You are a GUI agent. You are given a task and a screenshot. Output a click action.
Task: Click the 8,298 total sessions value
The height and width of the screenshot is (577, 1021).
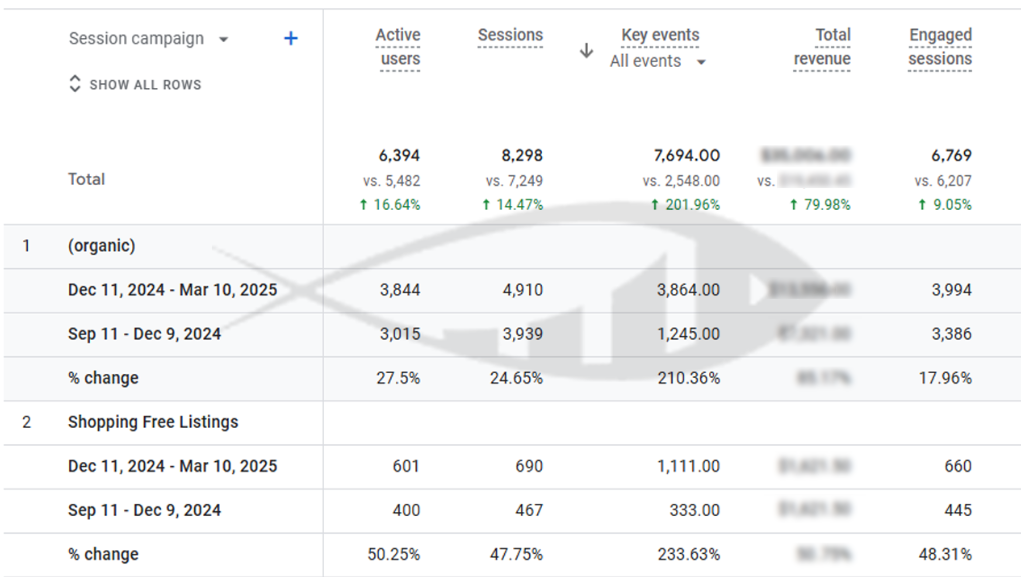point(522,156)
